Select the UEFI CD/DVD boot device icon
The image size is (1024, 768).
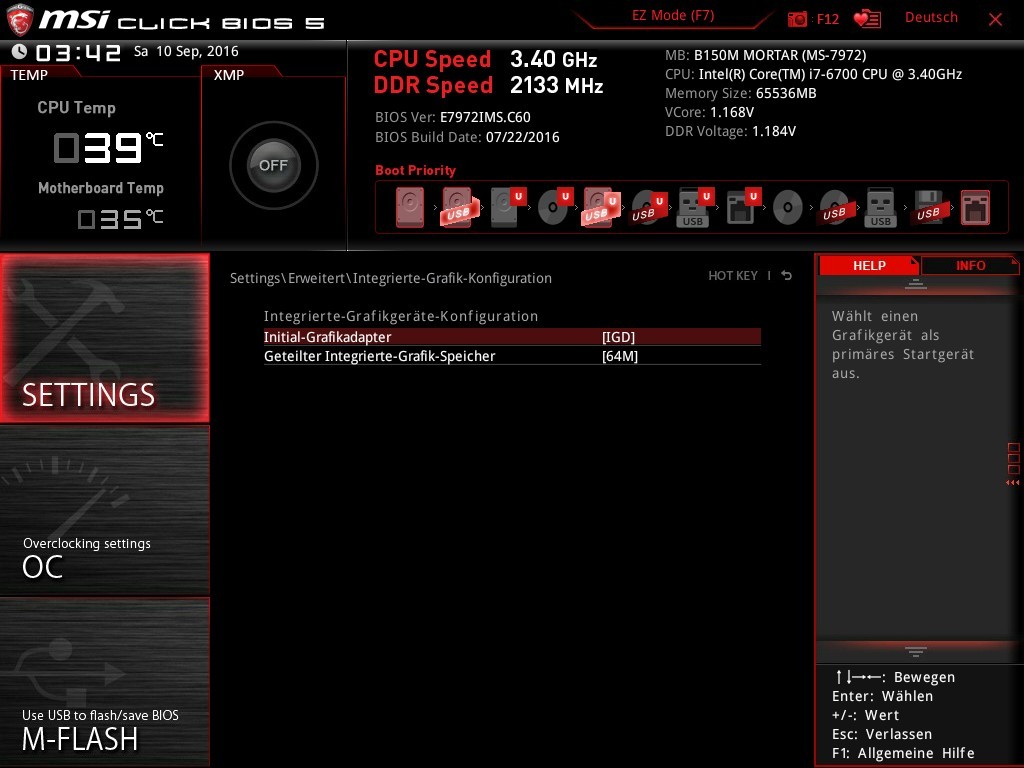click(x=555, y=208)
